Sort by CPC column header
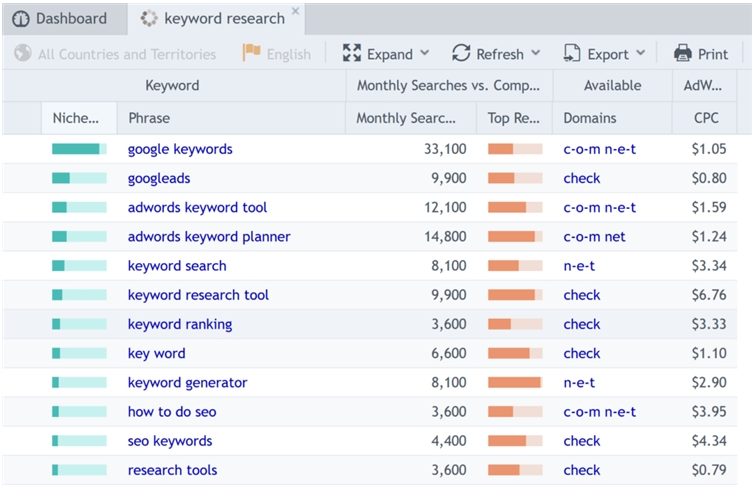This screenshot has width=755, height=490. [706, 118]
